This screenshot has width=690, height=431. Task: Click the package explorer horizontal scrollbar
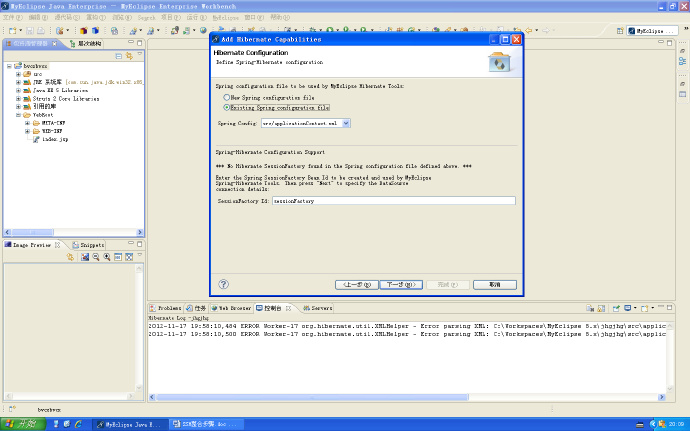33,232
